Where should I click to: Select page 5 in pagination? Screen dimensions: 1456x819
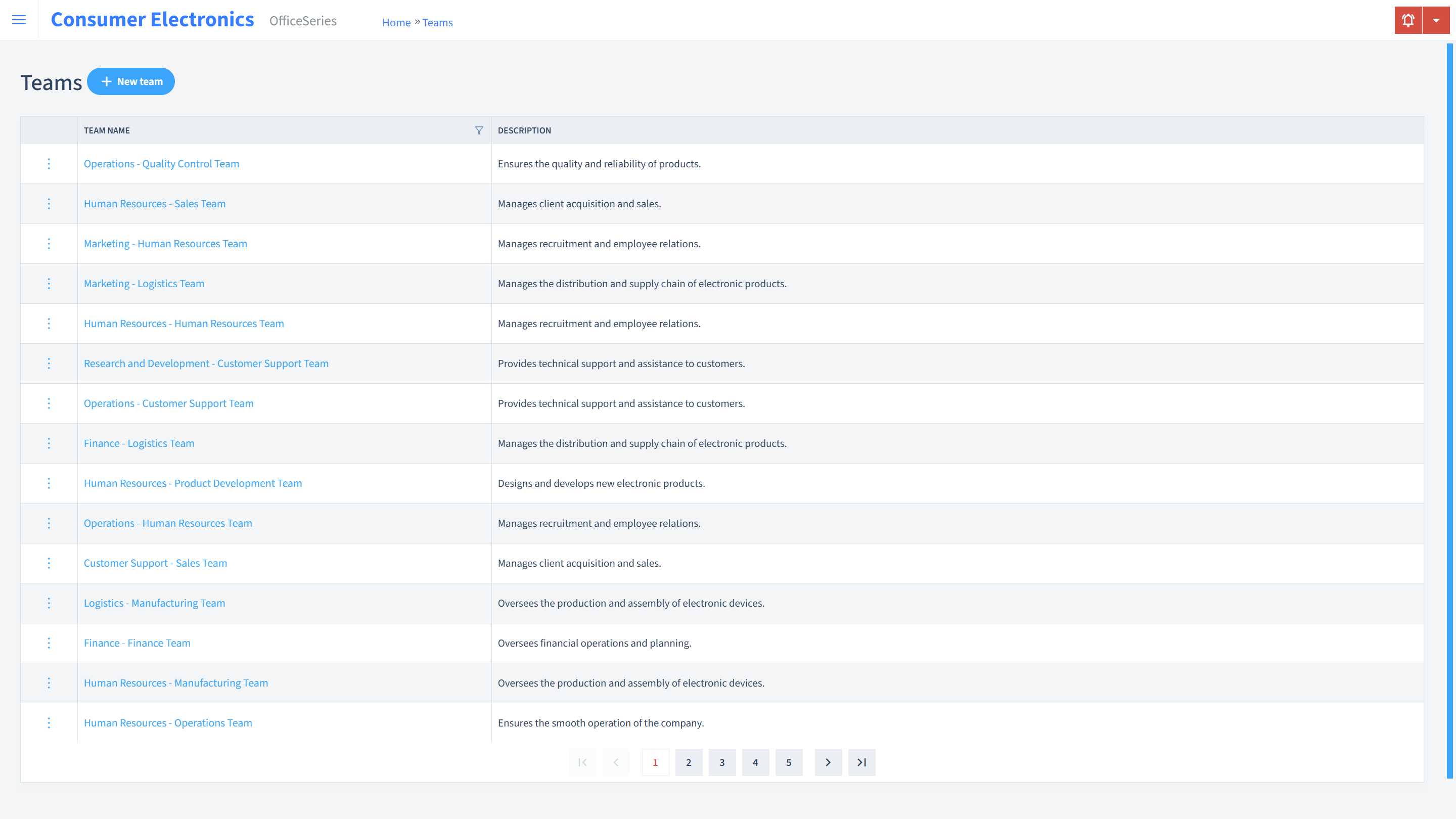[789, 762]
